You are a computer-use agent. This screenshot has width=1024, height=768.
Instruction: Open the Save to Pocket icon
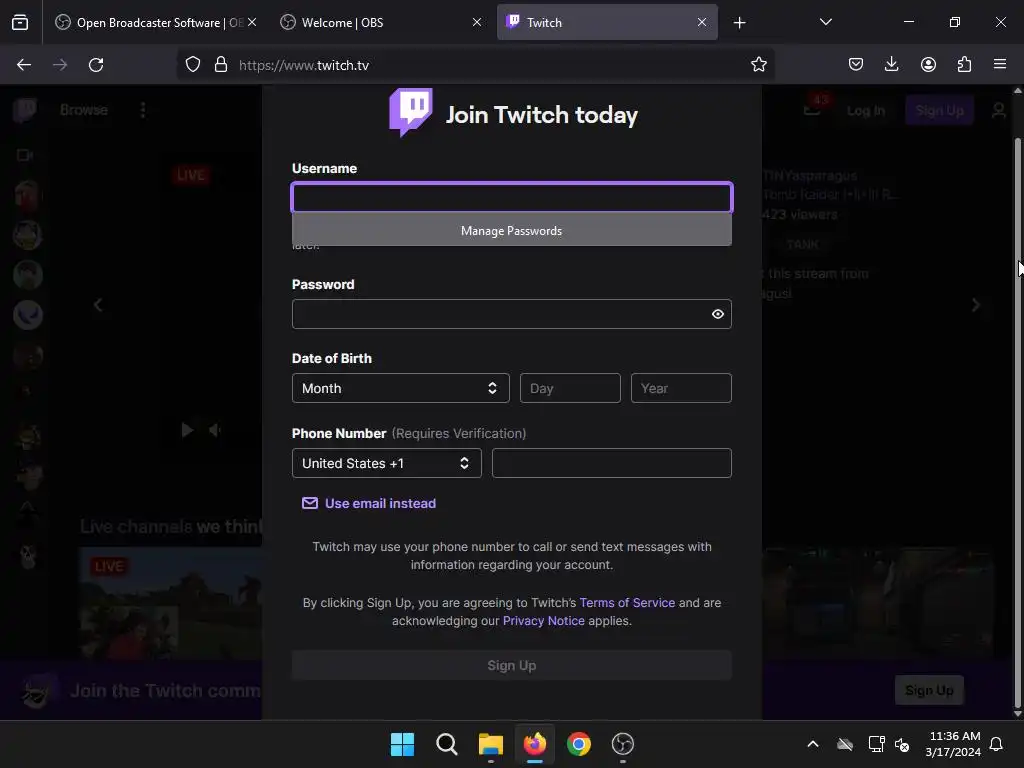coord(856,65)
